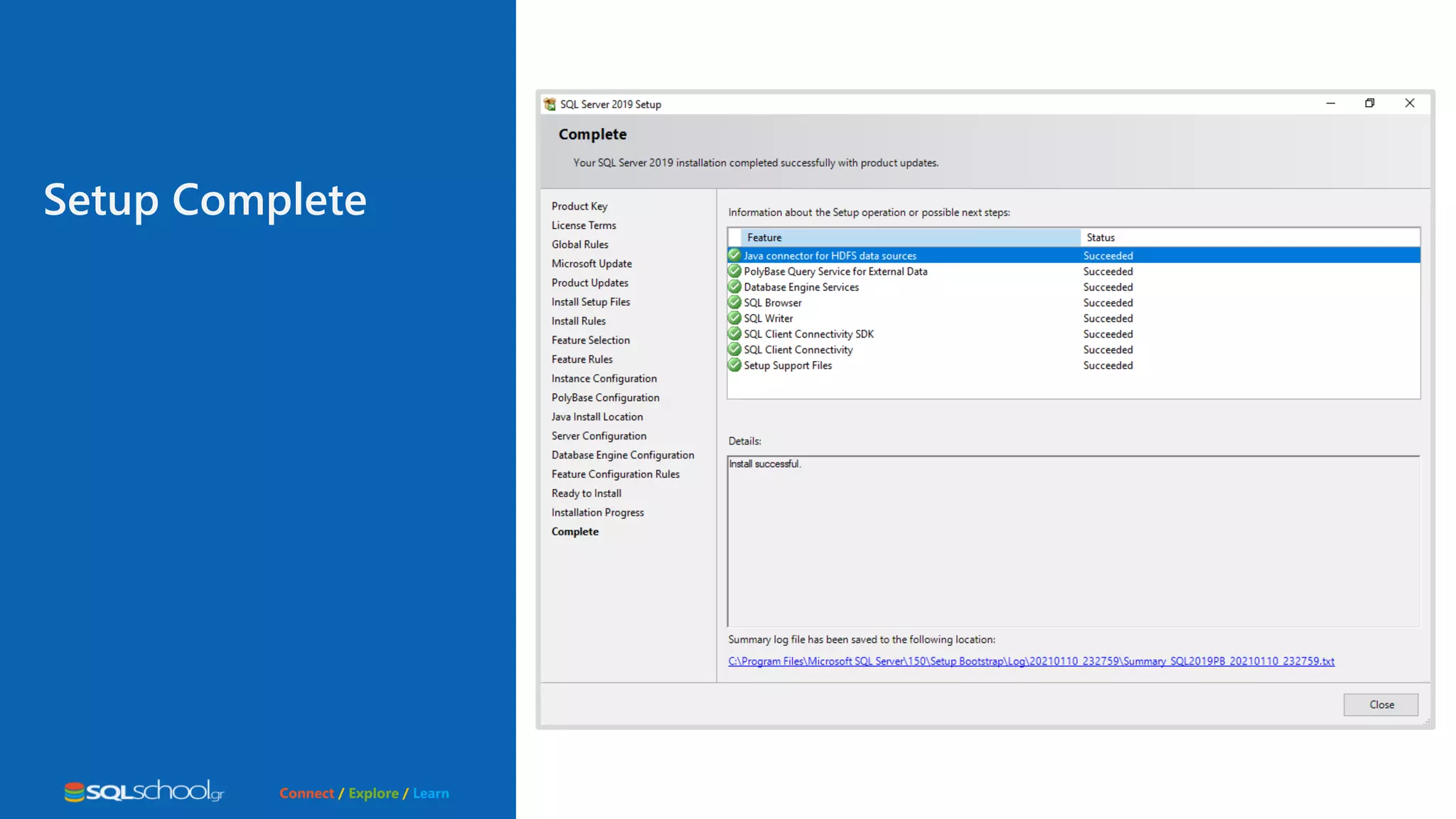Restore down the setup window

coord(1369,104)
